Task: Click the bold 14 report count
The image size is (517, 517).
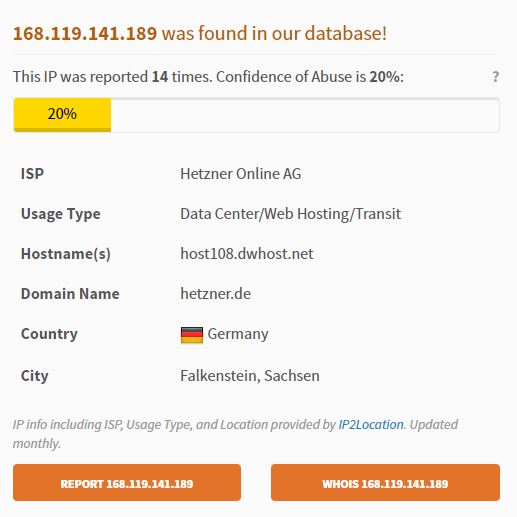Action: [x=160, y=77]
